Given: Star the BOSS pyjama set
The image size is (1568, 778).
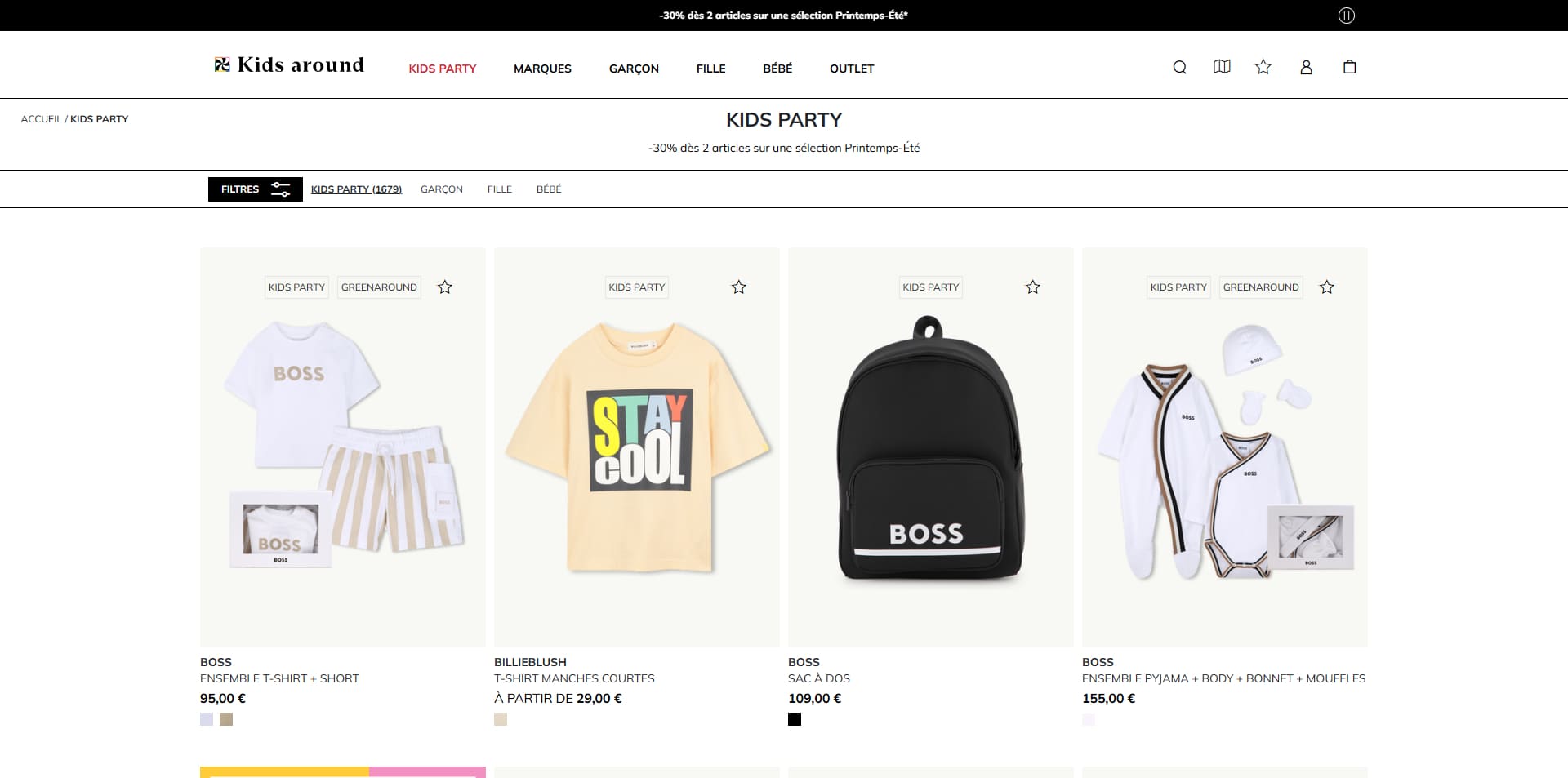Looking at the screenshot, I should (1326, 287).
